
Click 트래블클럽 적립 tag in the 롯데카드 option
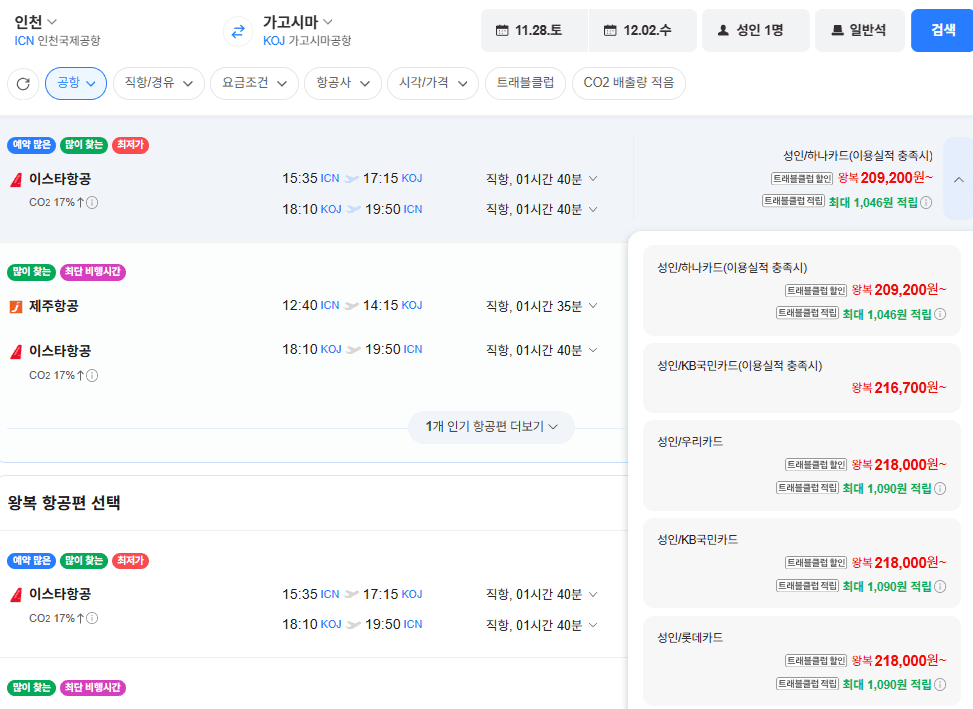point(807,684)
